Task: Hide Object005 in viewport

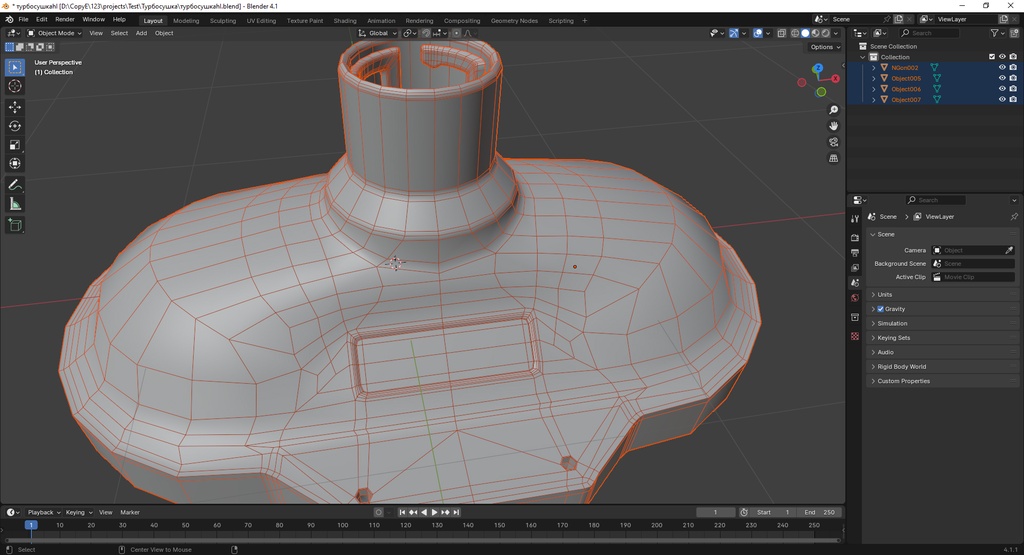Action: click(x=1002, y=78)
